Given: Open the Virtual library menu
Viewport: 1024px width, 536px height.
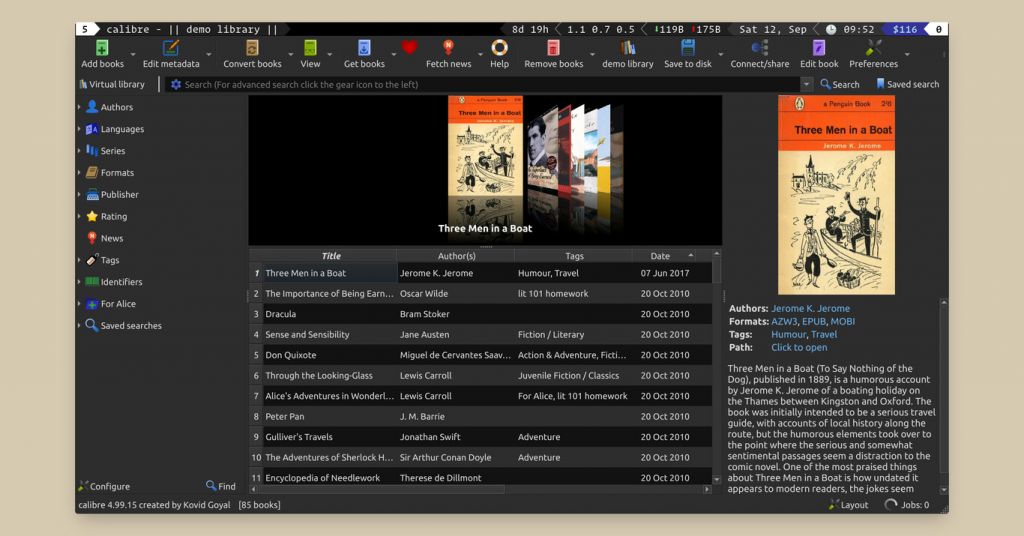Looking at the screenshot, I should (111, 85).
